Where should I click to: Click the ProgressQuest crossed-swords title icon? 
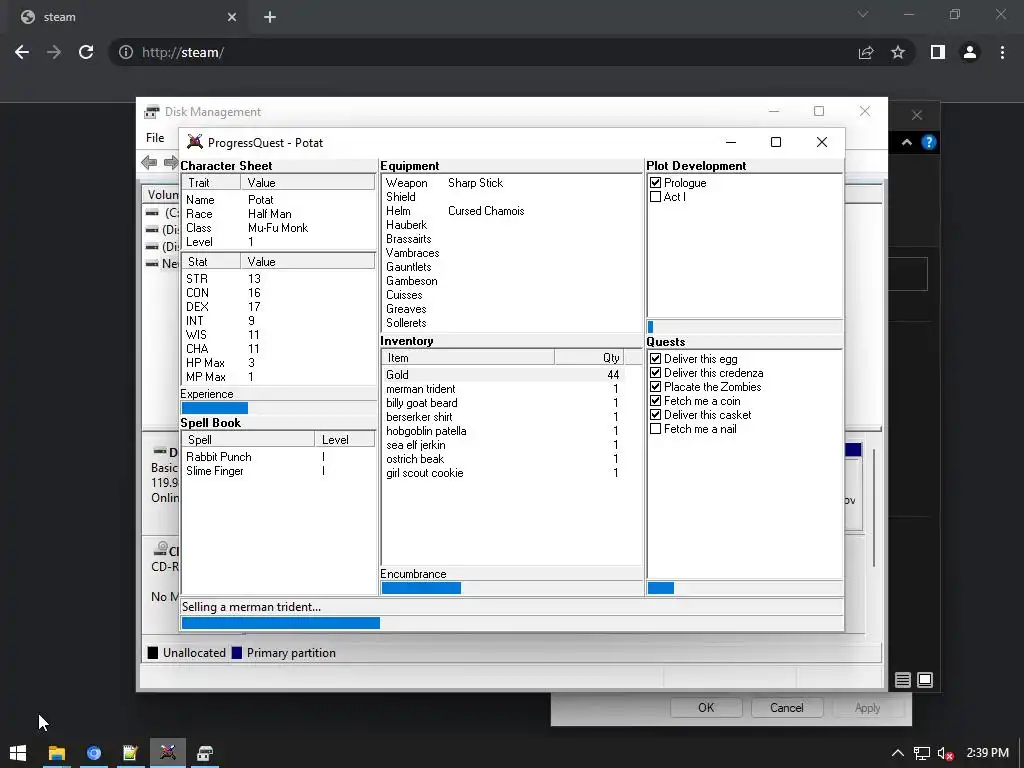click(x=195, y=142)
